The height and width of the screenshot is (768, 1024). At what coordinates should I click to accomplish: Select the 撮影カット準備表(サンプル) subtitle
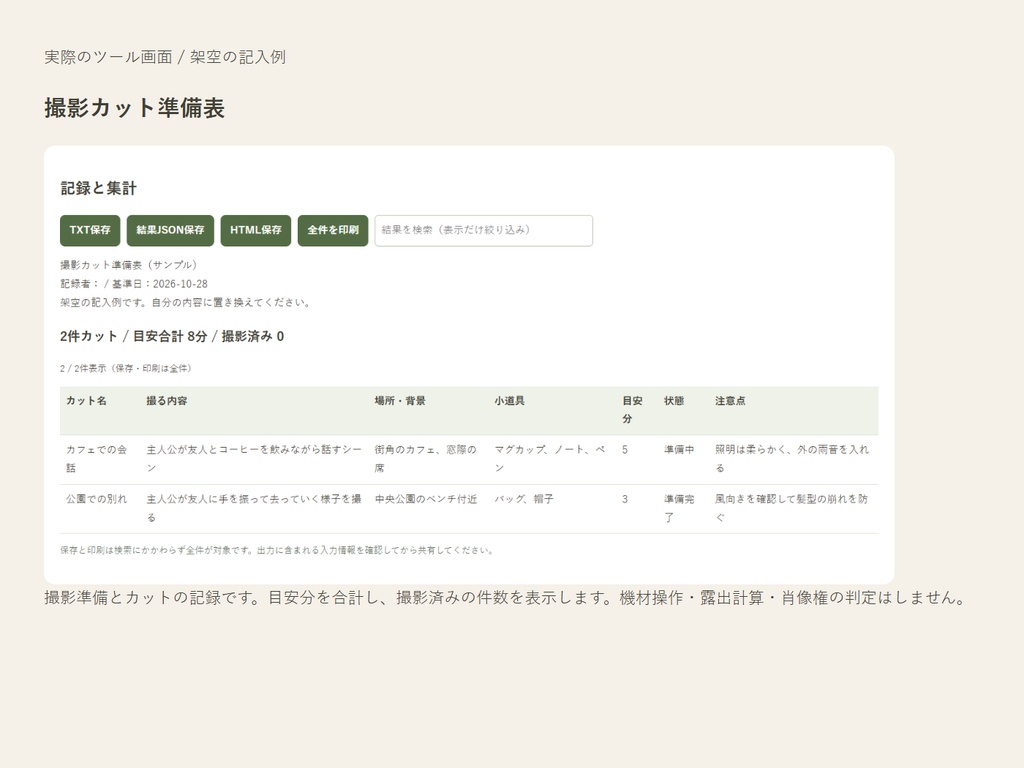[x=129, y=265]
